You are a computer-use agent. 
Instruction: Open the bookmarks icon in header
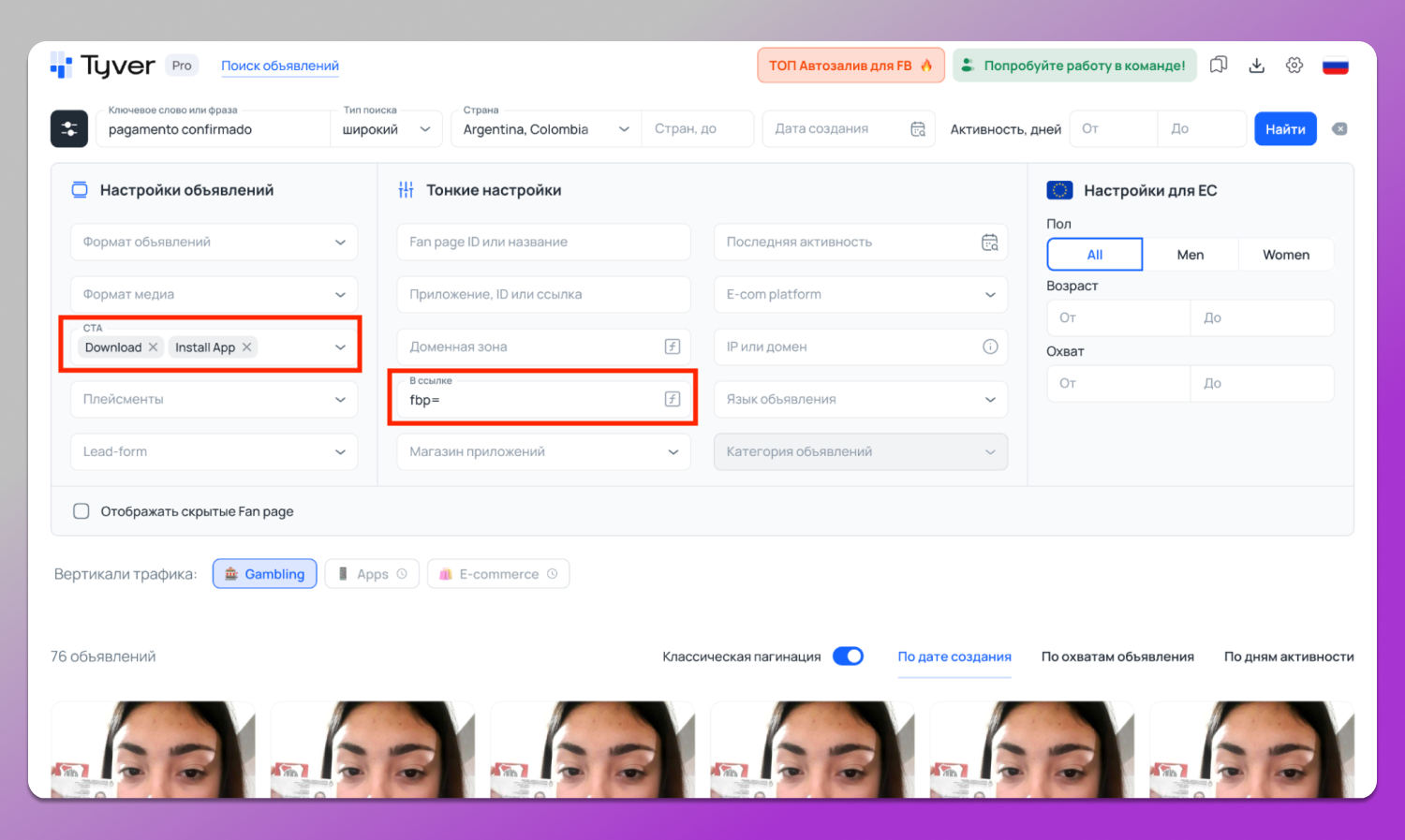click(x=1219, y=66)
